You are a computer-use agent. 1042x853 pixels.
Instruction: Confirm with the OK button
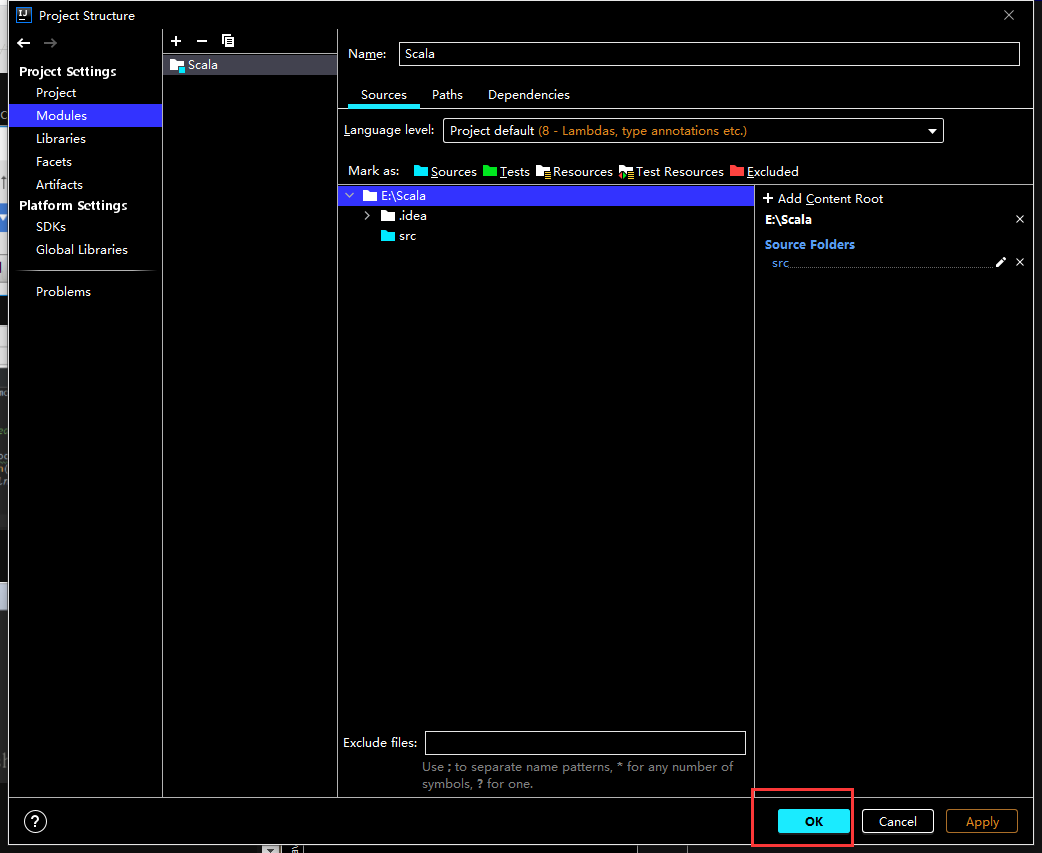coord(813,821)
